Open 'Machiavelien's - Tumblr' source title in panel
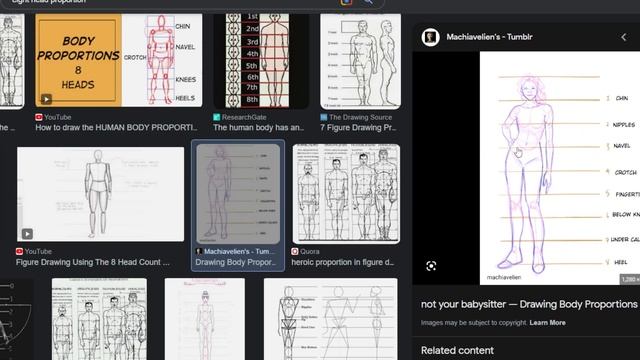 [x=489, y=37]
